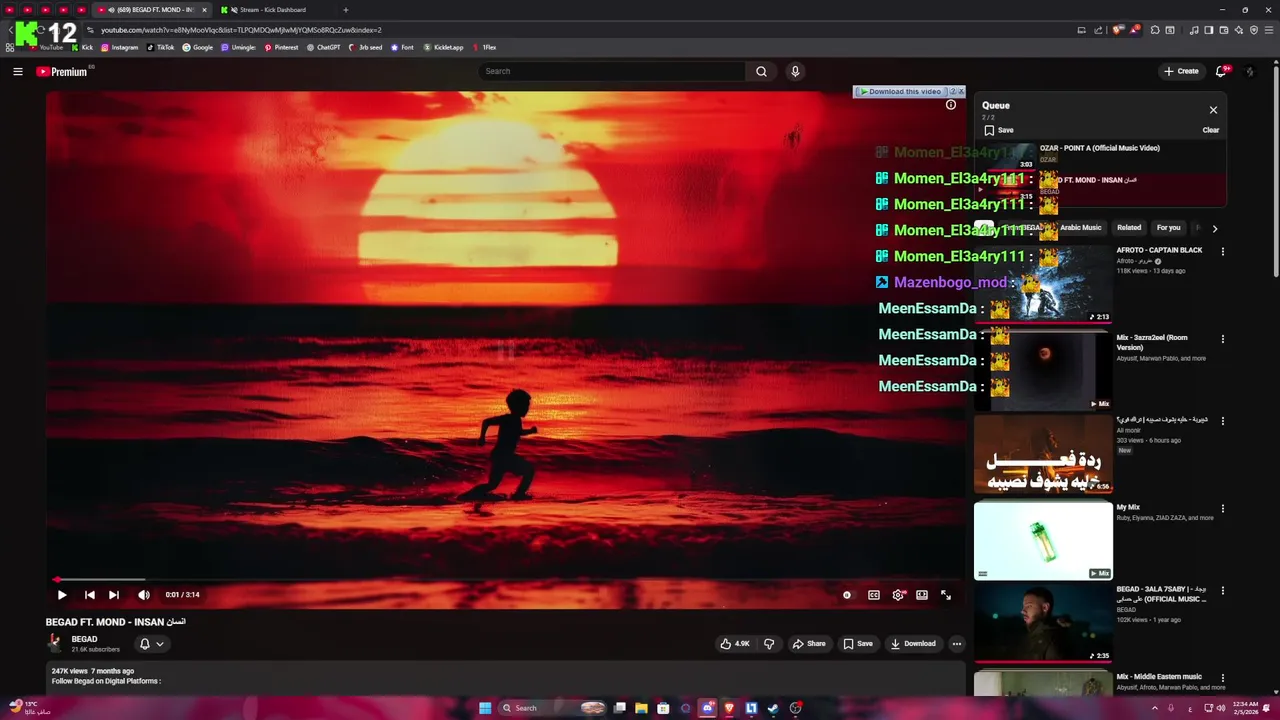Switch the player to theater mode
The image size is (1280, 720).
point(922,595)
